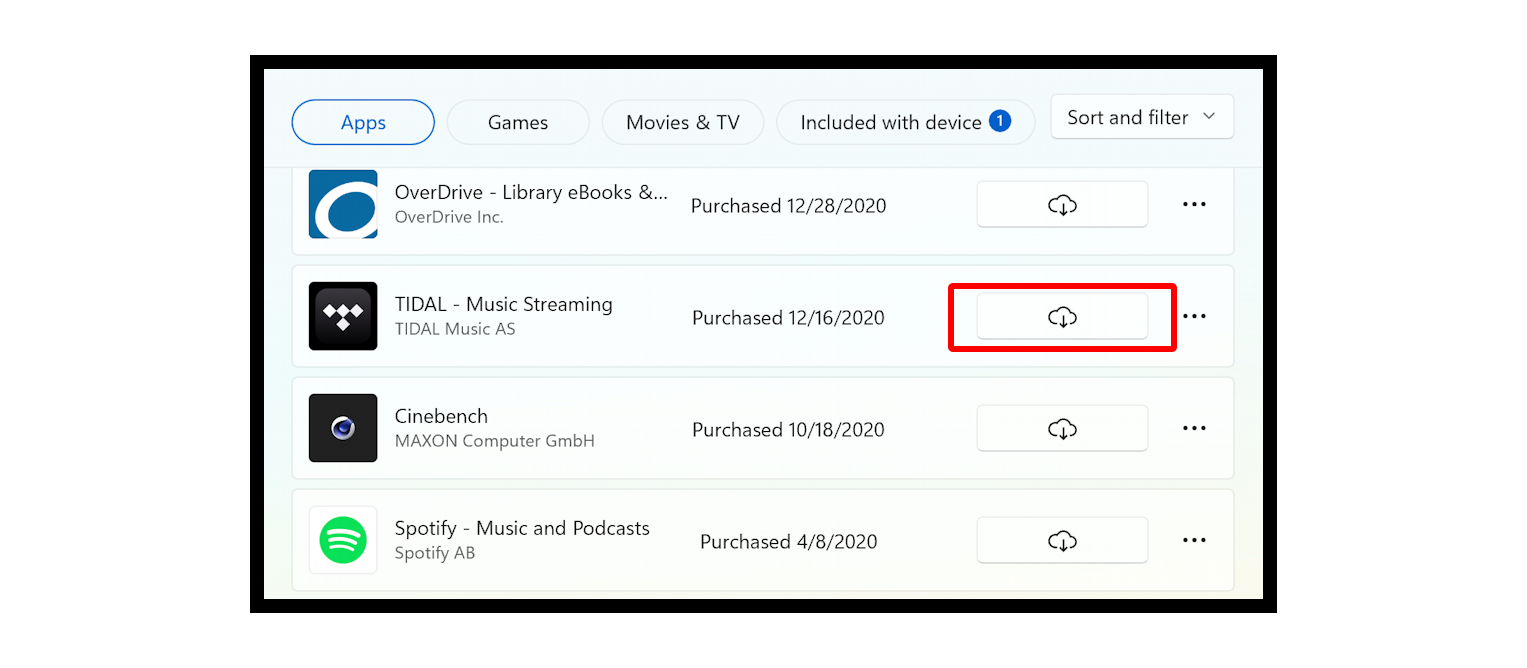Screen dimensions: 1527x668
Task: Open the Sort and filter dropdown
Action: pyautogui.click(x=1142, y=116)
